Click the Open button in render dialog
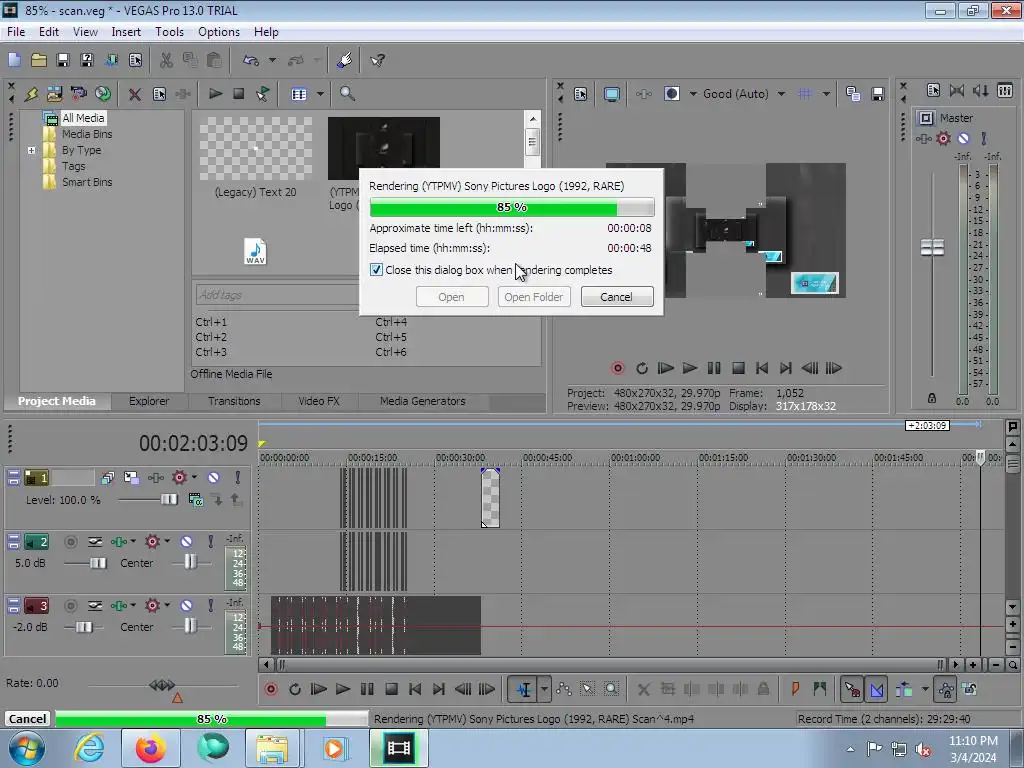 click(451, 296)
